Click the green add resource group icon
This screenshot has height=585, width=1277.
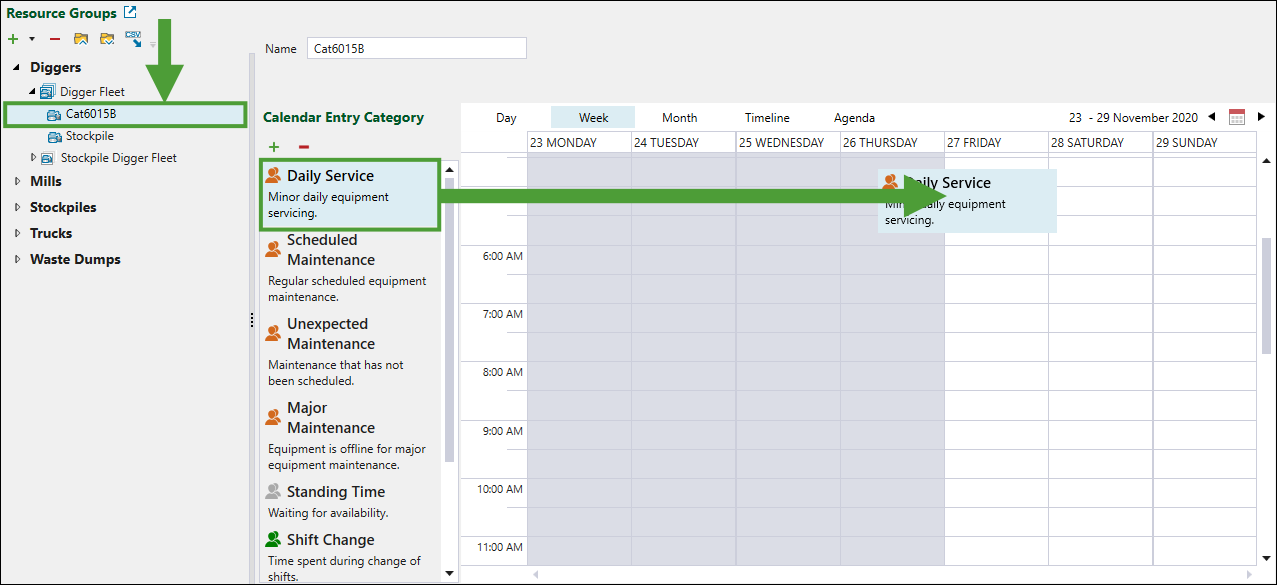click(13, 39)
